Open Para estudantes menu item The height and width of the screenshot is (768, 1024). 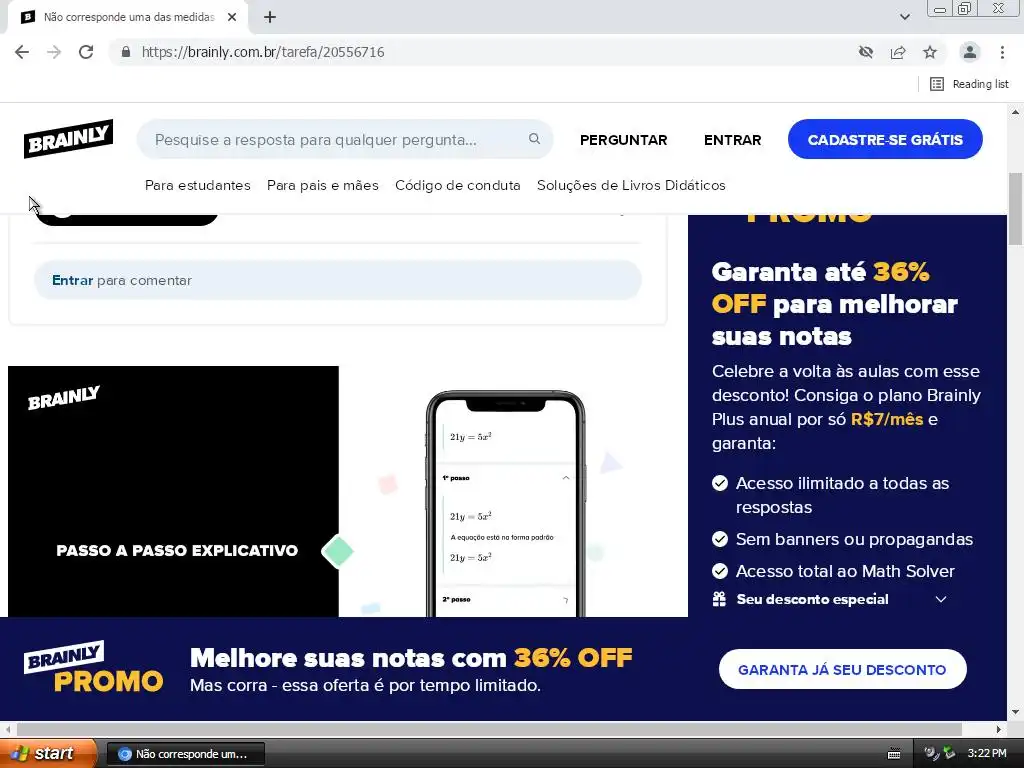pos(198,185)
